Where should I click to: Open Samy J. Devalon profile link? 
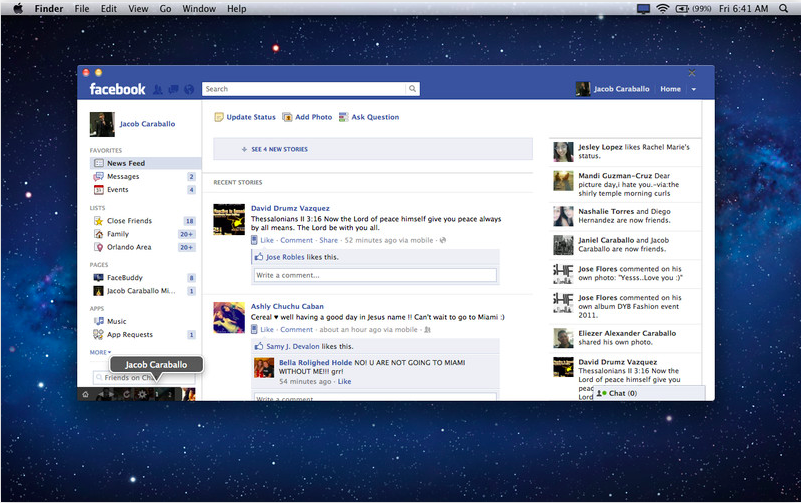[x=293, y=346]
